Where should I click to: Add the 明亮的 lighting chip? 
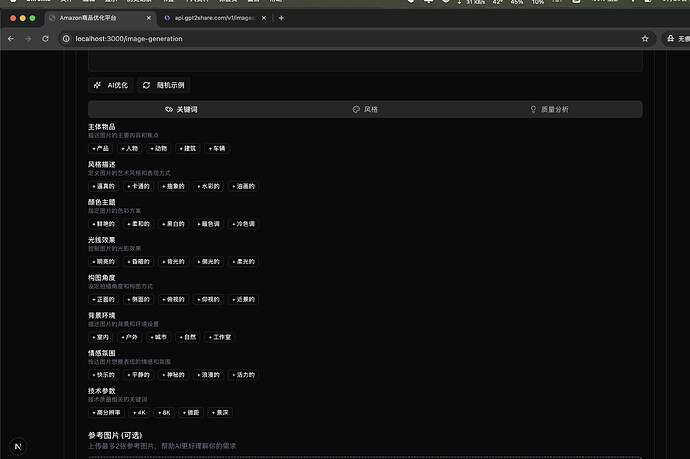coord(103,261)
